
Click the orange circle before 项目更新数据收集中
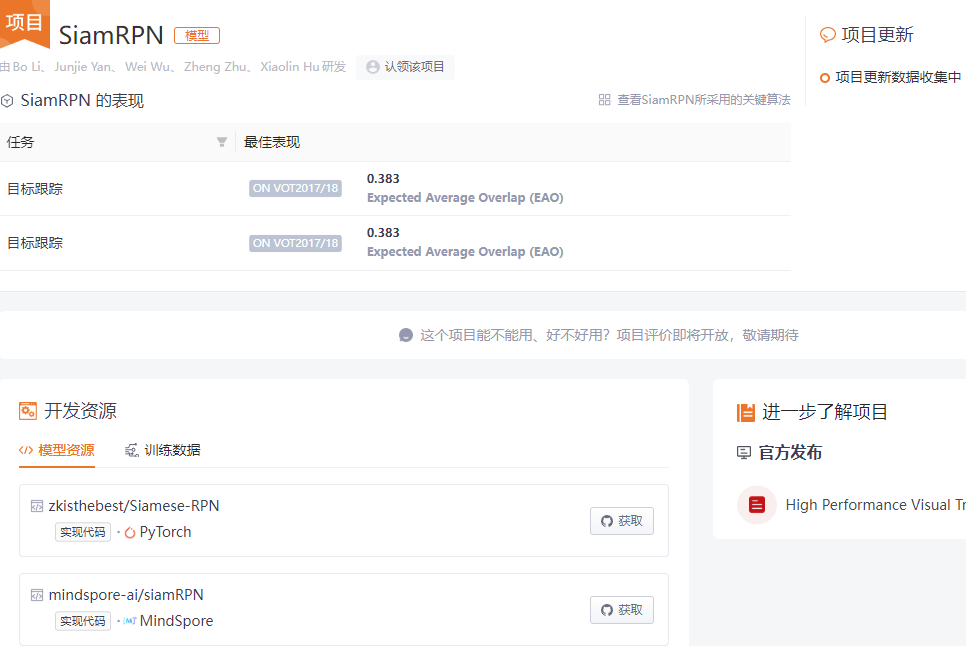click(x=824, y=78)
